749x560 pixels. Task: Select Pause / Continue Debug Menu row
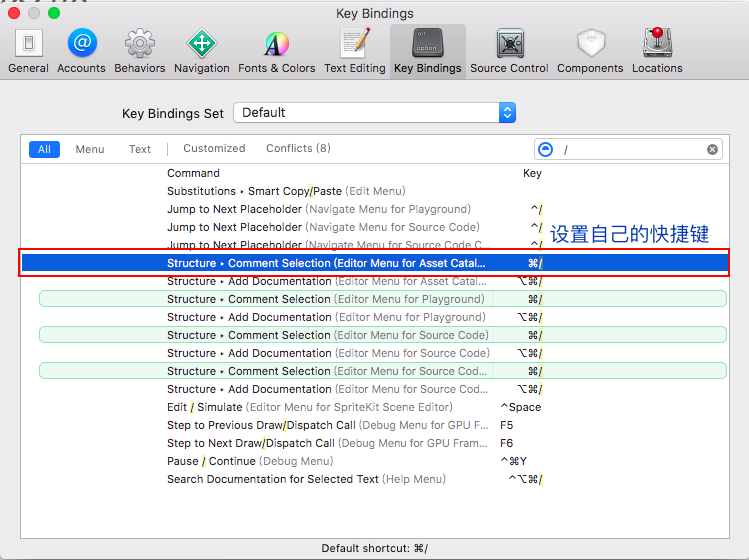[x=374, y=461]
